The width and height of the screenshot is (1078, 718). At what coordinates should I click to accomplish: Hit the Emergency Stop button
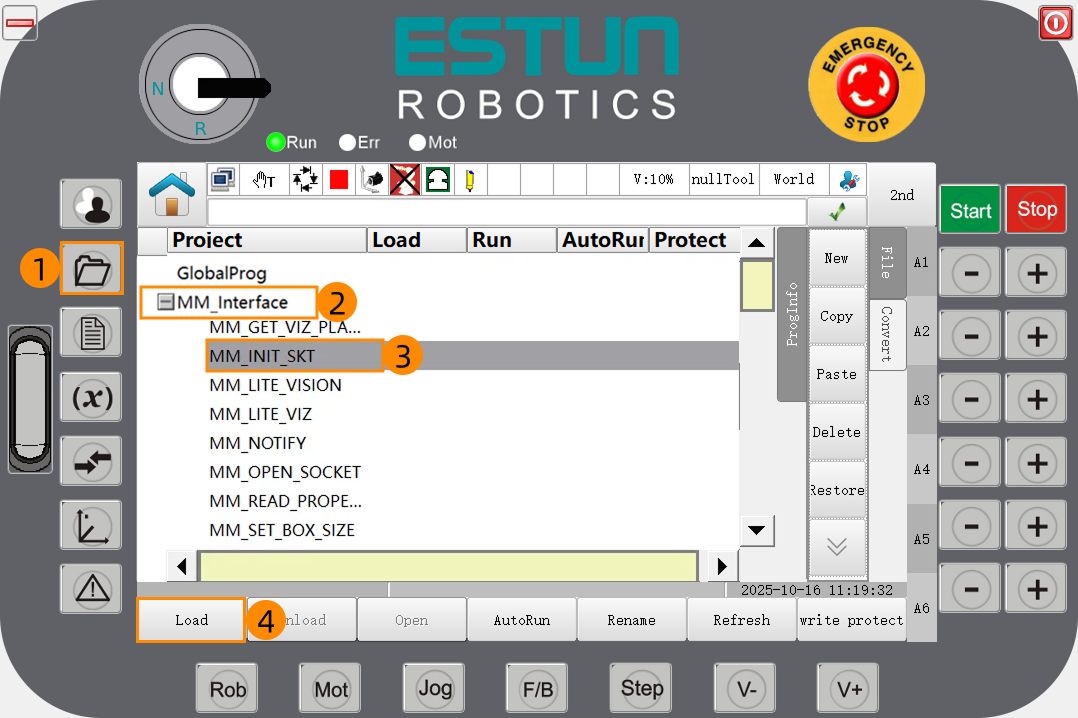[x=866, y=85]
